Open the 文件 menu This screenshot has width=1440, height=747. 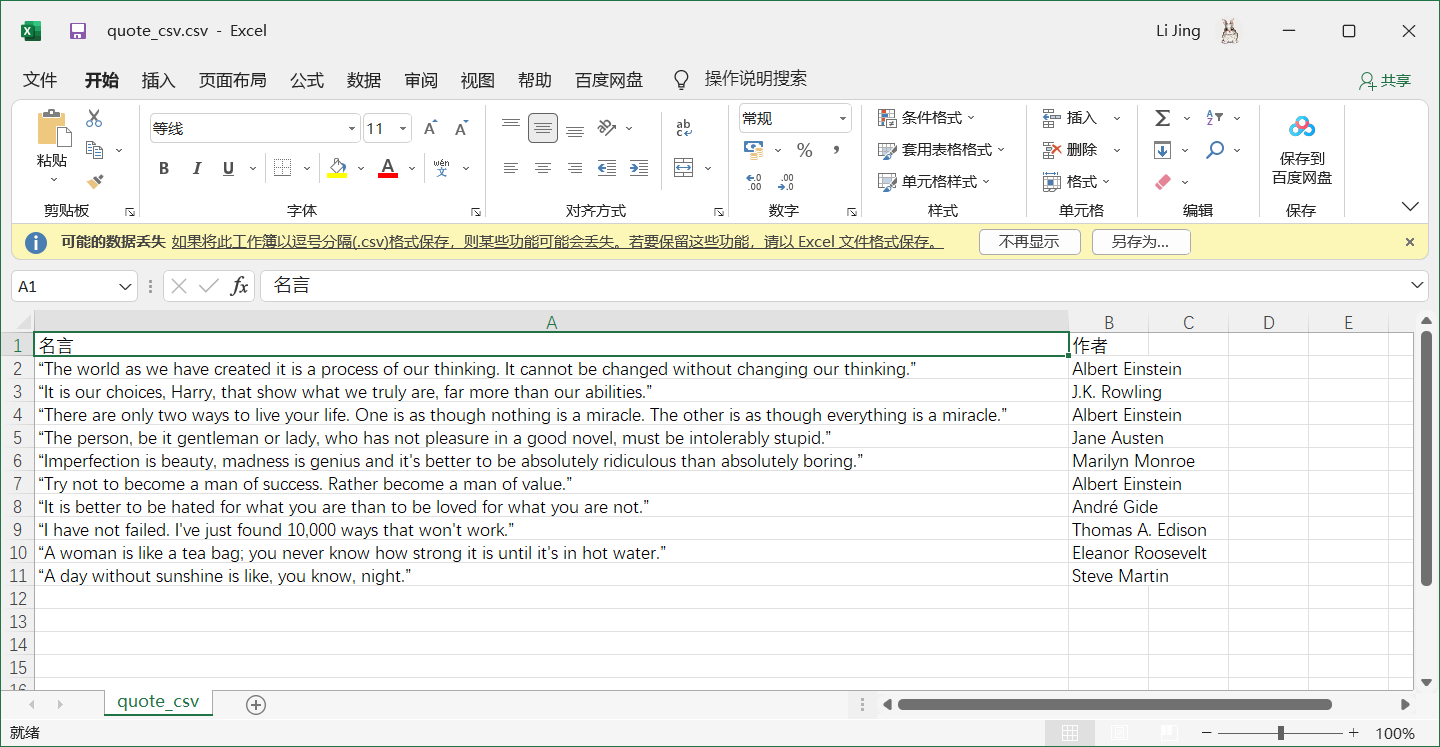point(40,80)
